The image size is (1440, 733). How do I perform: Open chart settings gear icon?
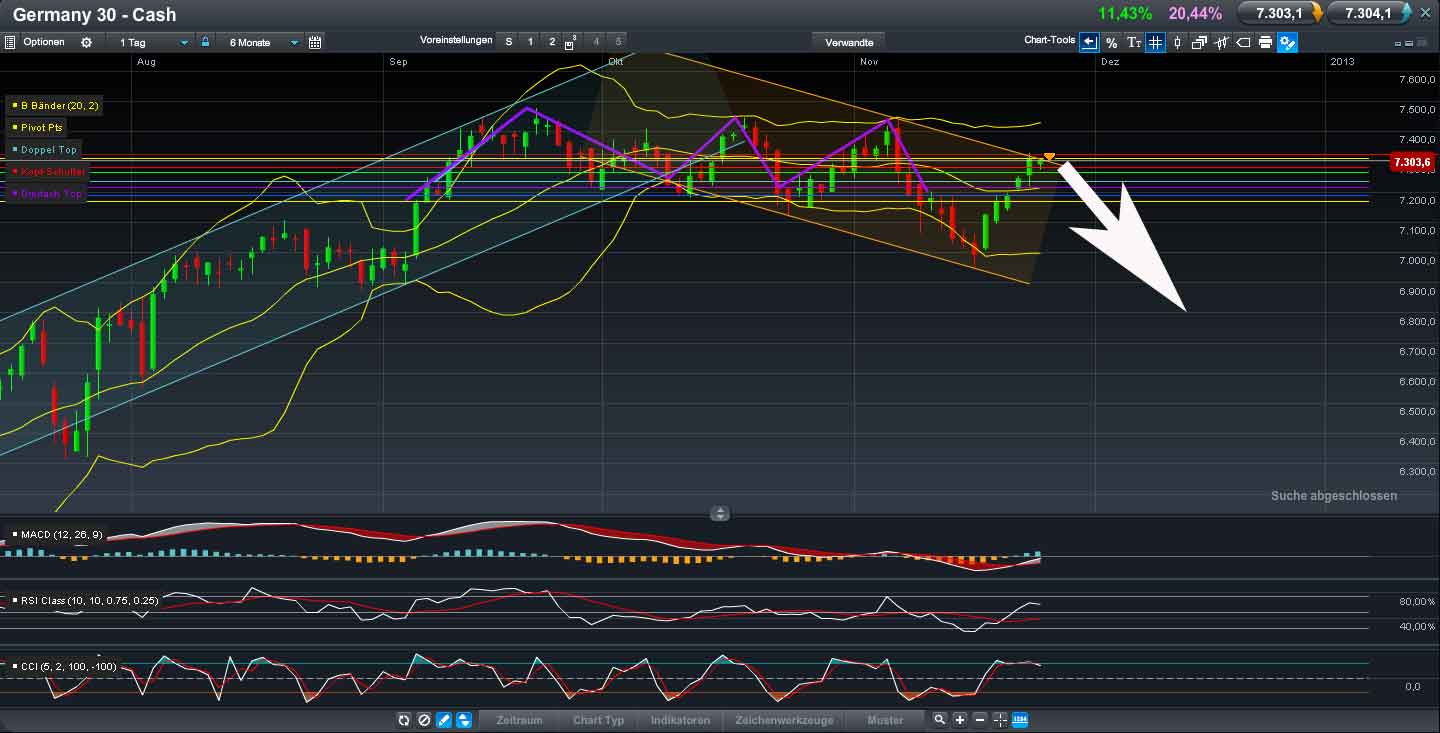point(86,42)
